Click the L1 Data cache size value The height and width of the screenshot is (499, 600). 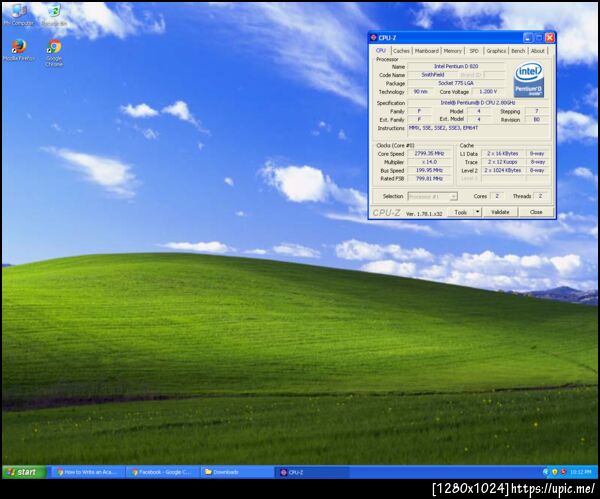coord(502,153)
